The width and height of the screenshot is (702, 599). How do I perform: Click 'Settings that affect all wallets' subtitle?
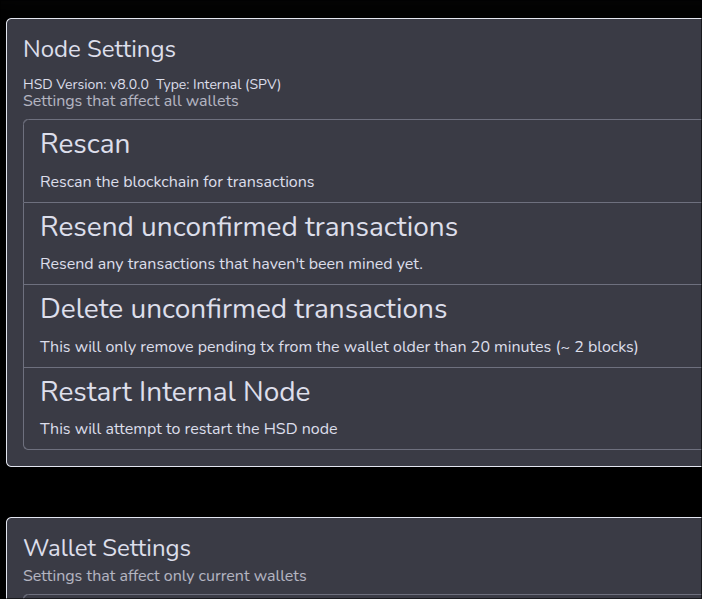tap(130, 101)
